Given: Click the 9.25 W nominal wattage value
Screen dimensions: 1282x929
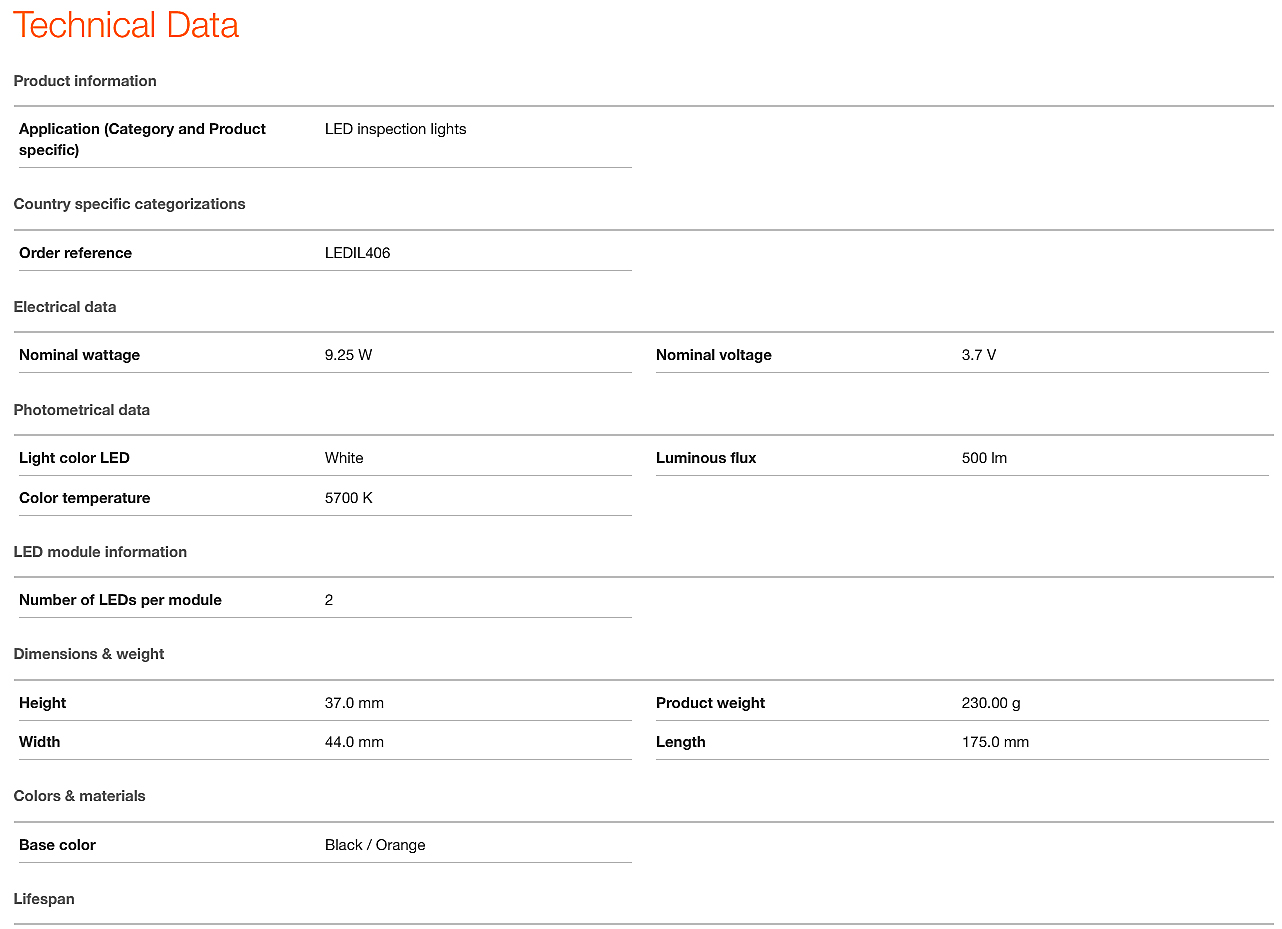Looking at the screenshot, I should point(348,355).
